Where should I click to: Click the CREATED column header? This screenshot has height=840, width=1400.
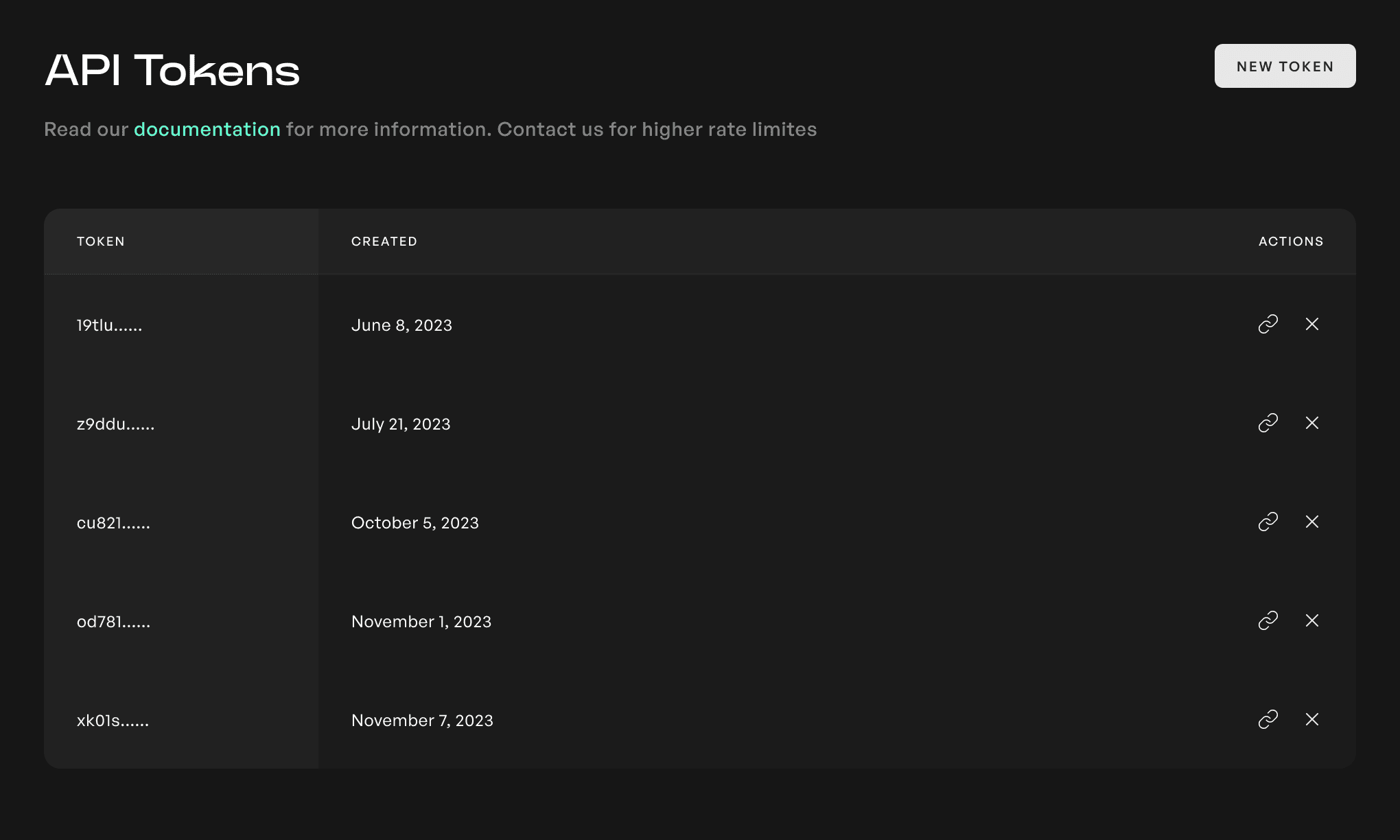coord(384,242)
